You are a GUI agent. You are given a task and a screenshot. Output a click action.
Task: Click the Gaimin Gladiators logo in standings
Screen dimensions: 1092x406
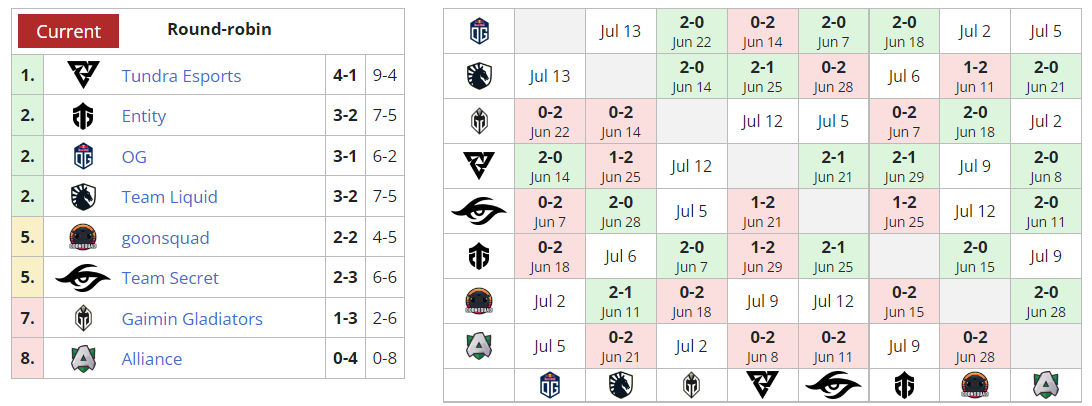tap(82, 319)
